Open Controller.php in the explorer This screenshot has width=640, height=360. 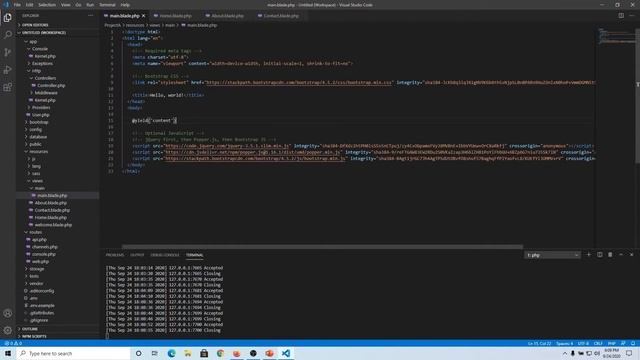(x=51, y=86)
